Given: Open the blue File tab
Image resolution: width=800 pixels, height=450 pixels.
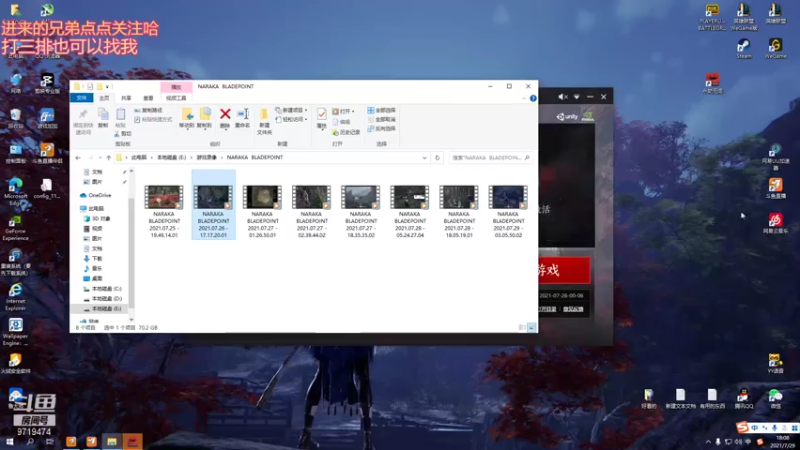Looking at the screenshot, I should coord(82,98).
